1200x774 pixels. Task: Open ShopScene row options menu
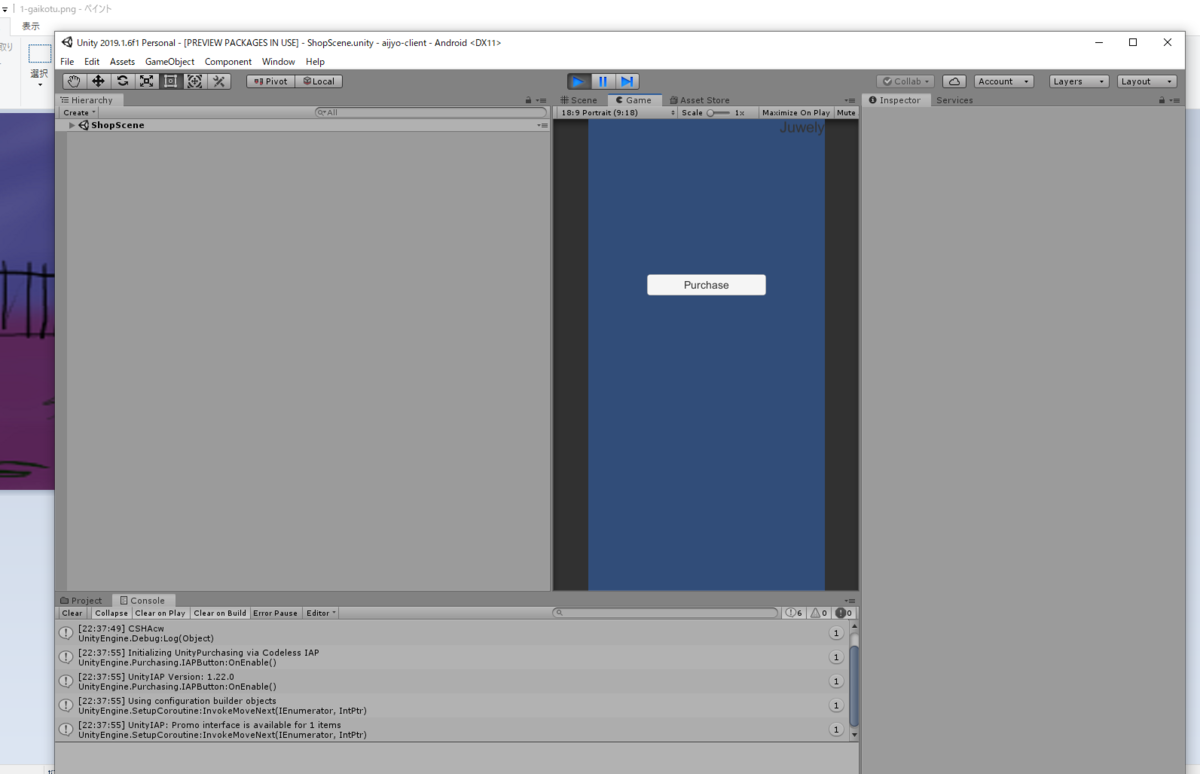[542, 126]
